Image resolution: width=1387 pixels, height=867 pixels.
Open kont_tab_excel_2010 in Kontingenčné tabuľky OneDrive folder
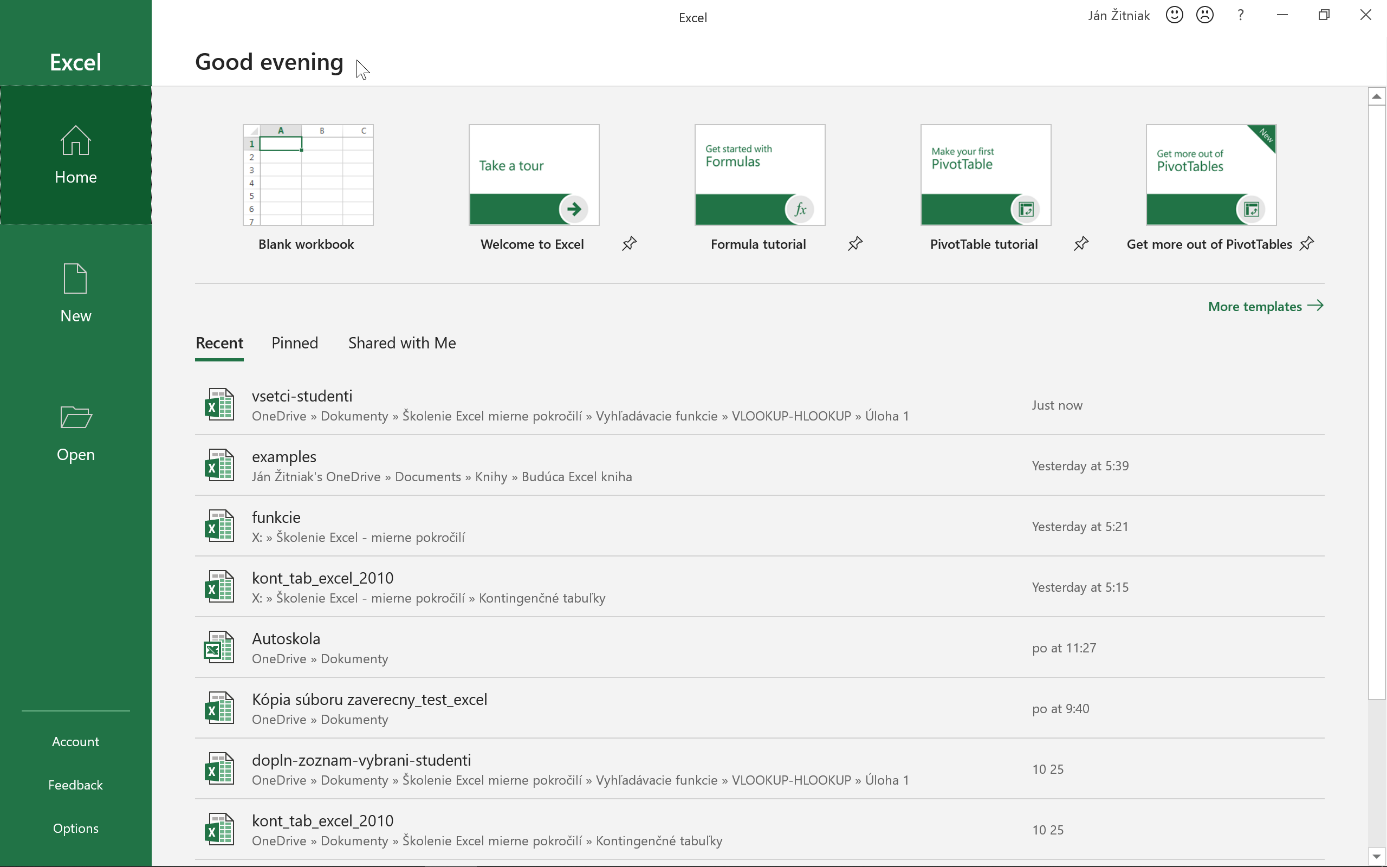[x=760, y=830]
